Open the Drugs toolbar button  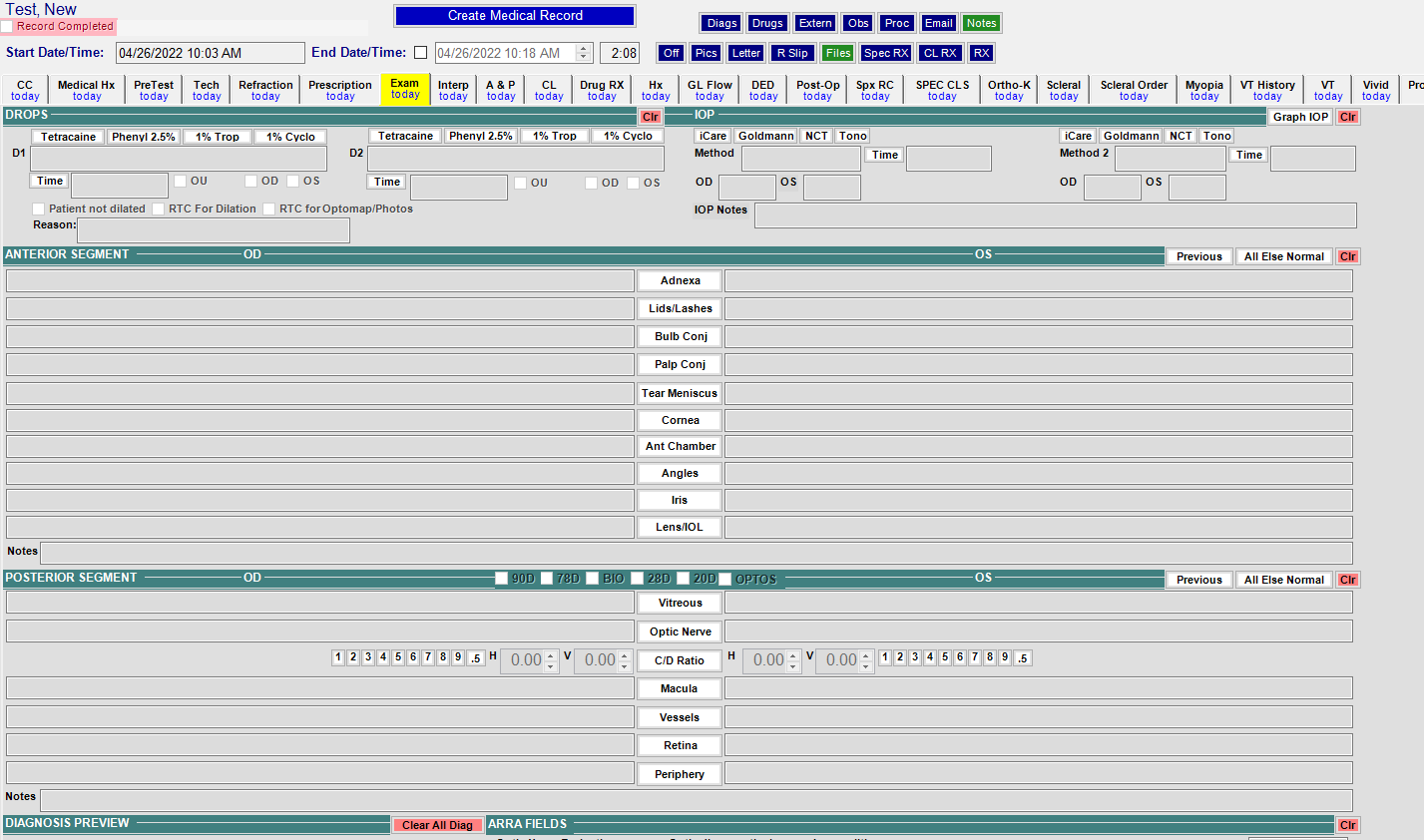[767, 23]
